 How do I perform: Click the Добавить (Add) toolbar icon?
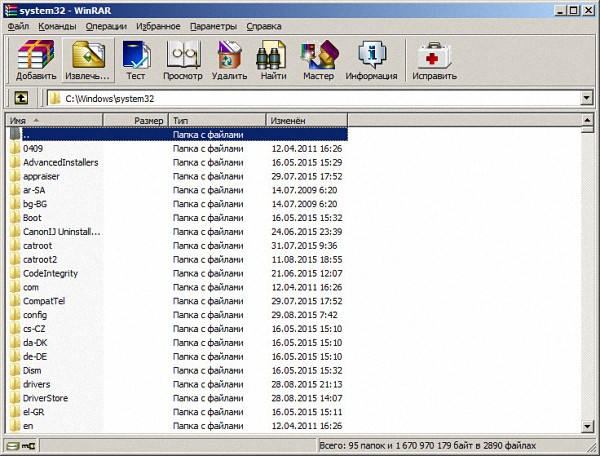(x=36, y=60)
